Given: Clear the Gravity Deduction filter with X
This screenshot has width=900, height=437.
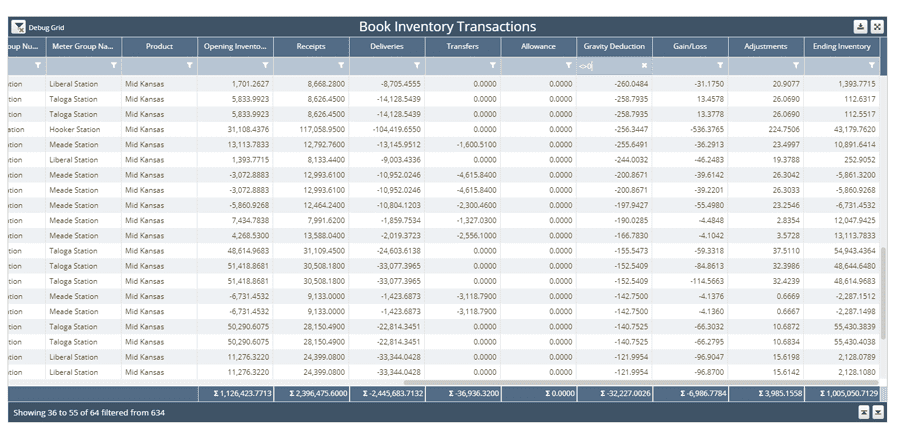Looking at the screenshot, I should (x=644, y=65).
